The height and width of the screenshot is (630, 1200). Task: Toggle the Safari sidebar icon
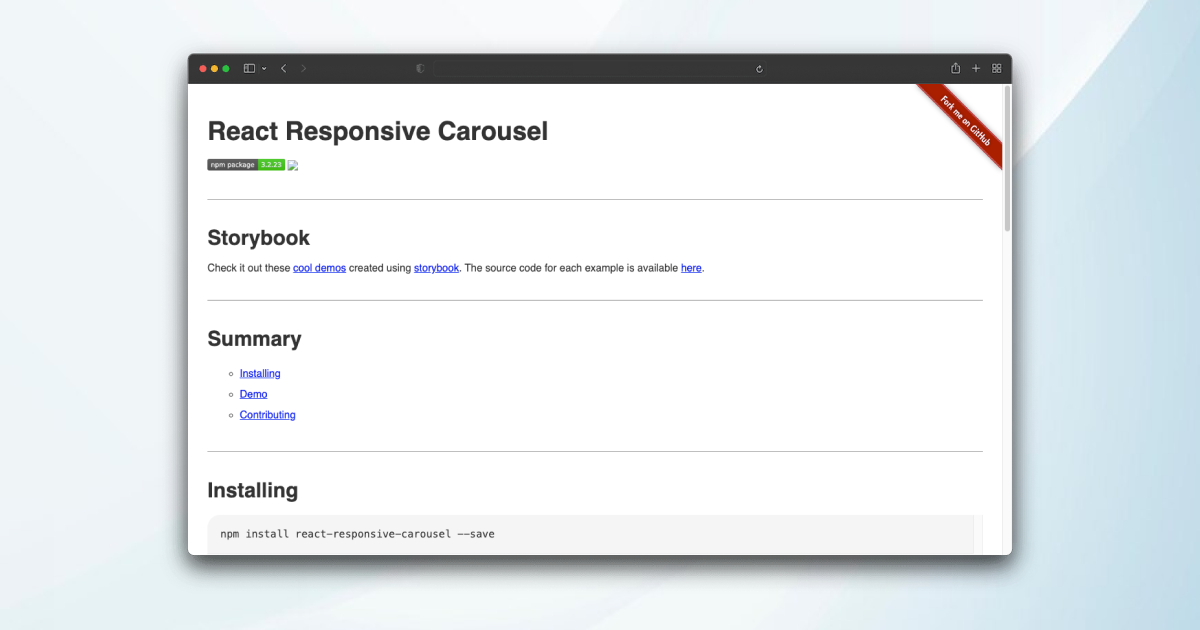[x=249, y=68]
